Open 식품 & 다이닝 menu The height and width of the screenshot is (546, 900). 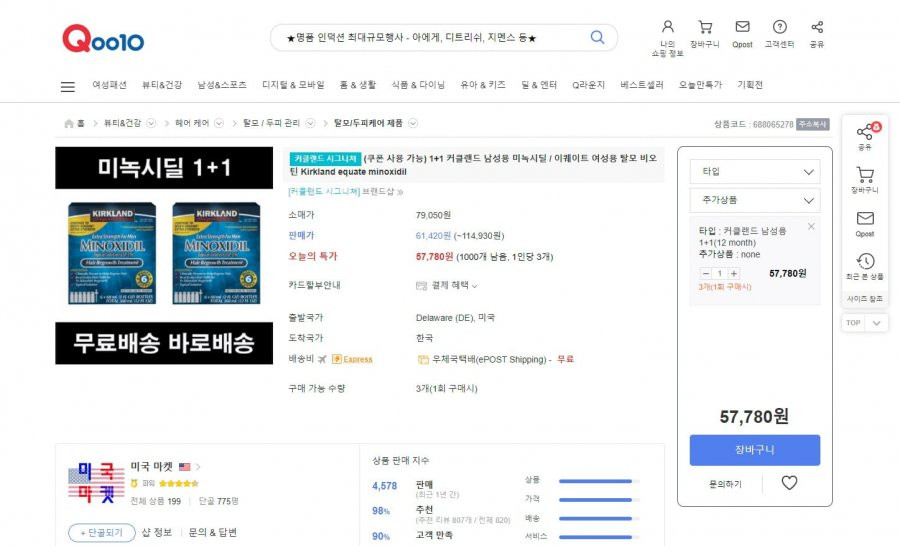coord(418,84)
